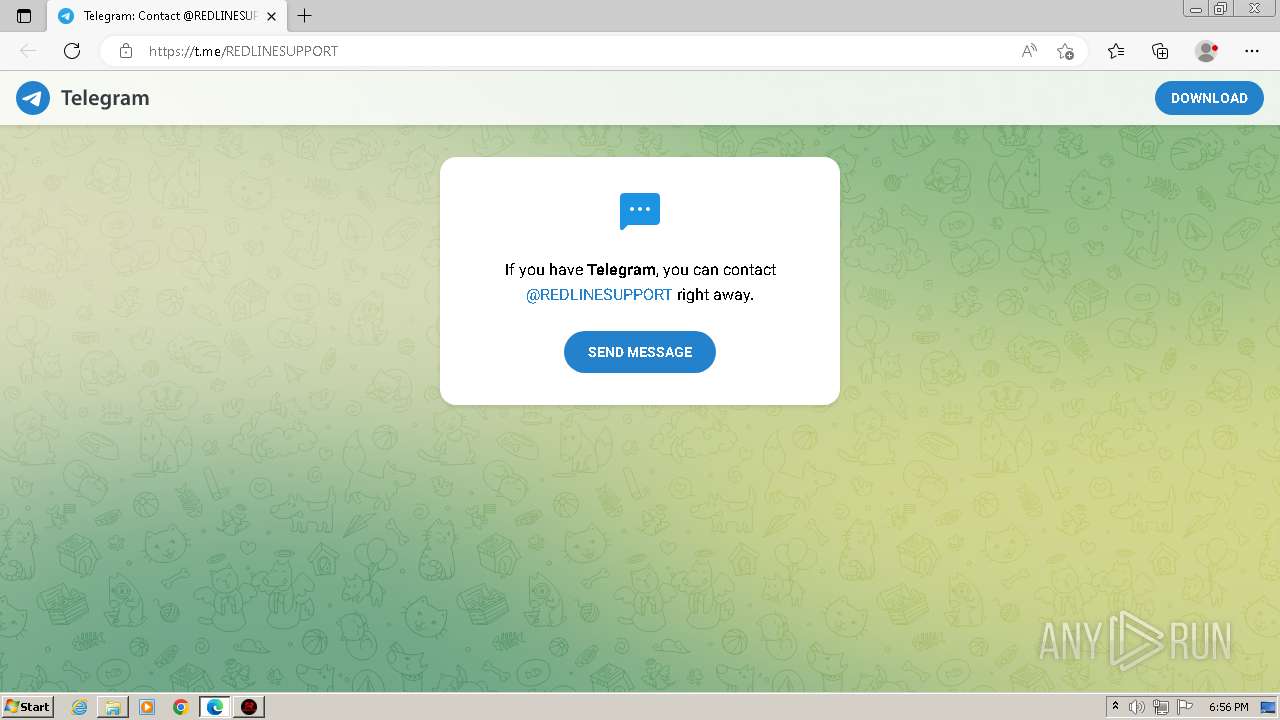Image resolution: width=1280 pixels, height=720 pixels.
Task: Click the blue chat bubble icon
Action: click(640, 211)
